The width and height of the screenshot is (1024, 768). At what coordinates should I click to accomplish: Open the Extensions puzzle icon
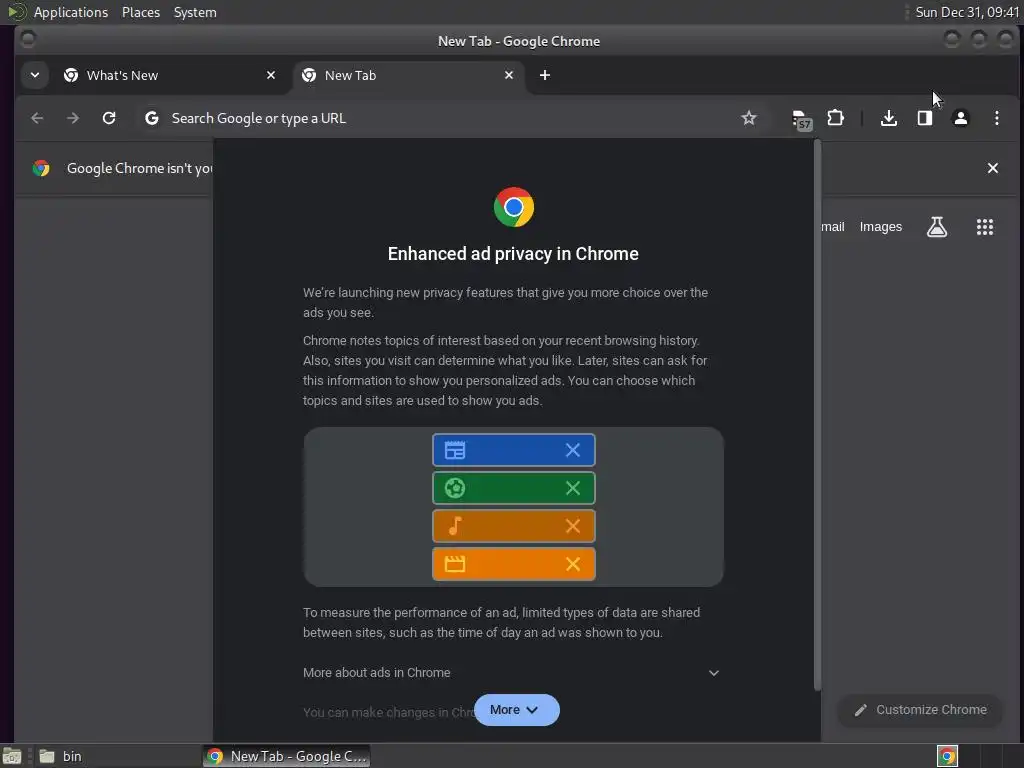(835, 118)
